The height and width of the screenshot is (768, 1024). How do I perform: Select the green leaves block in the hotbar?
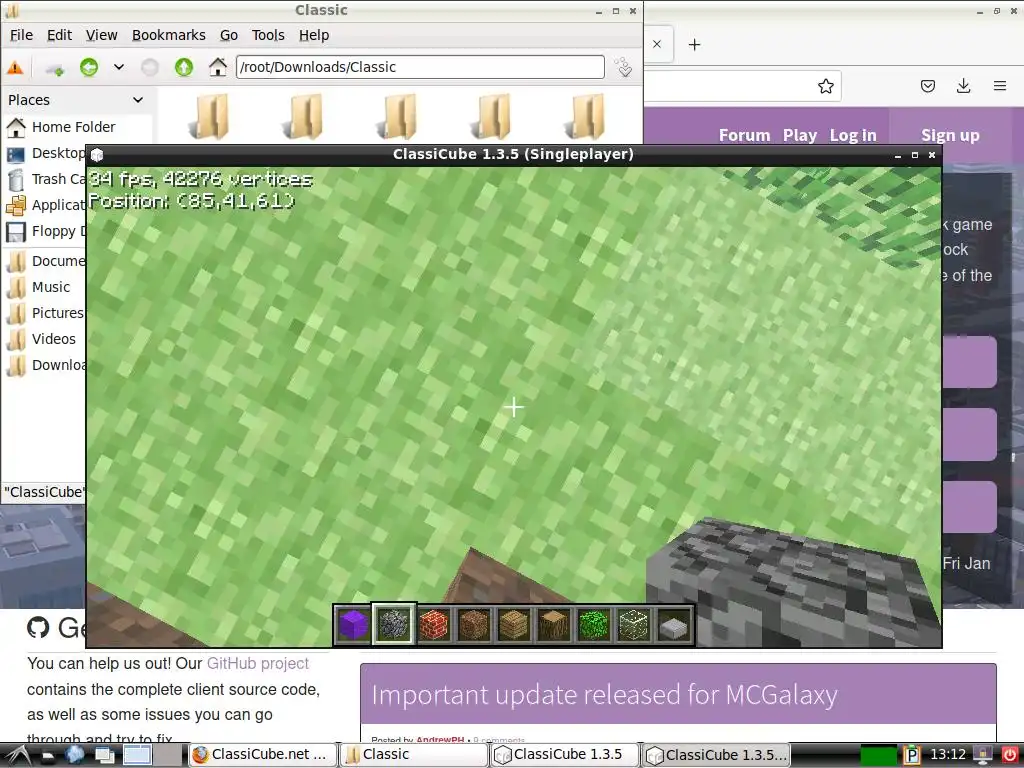point(594,624)
